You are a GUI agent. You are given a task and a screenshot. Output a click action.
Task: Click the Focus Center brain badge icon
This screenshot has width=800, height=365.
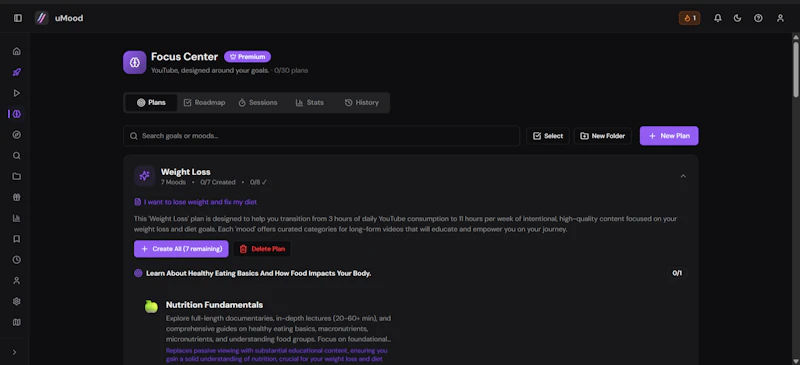[135, 62]
